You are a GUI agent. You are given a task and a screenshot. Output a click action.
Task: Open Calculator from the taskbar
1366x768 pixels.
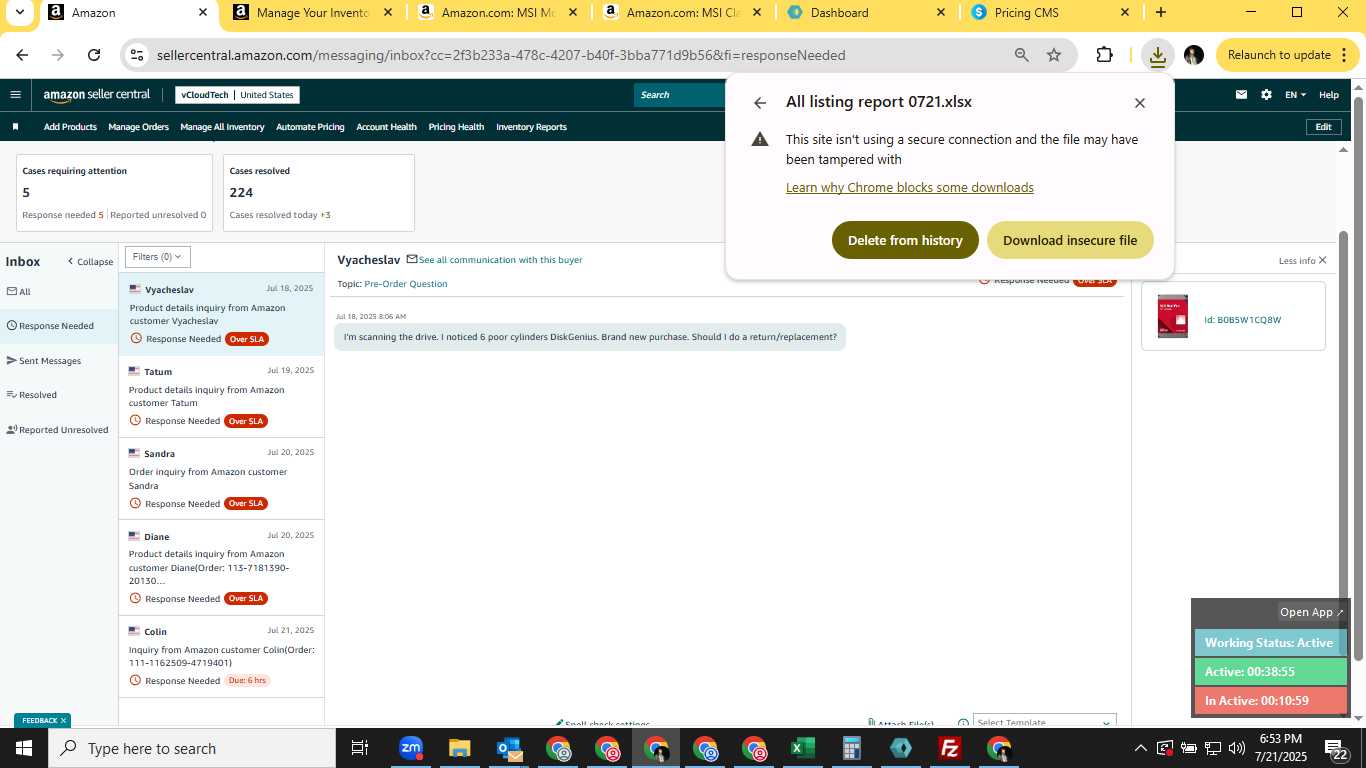[851, 748]
